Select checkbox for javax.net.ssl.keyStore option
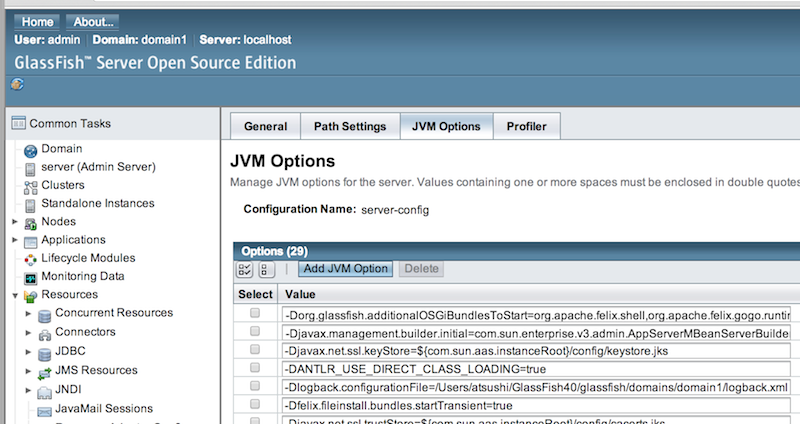Viewport: 800px width, 424px height. click(255, 350)
